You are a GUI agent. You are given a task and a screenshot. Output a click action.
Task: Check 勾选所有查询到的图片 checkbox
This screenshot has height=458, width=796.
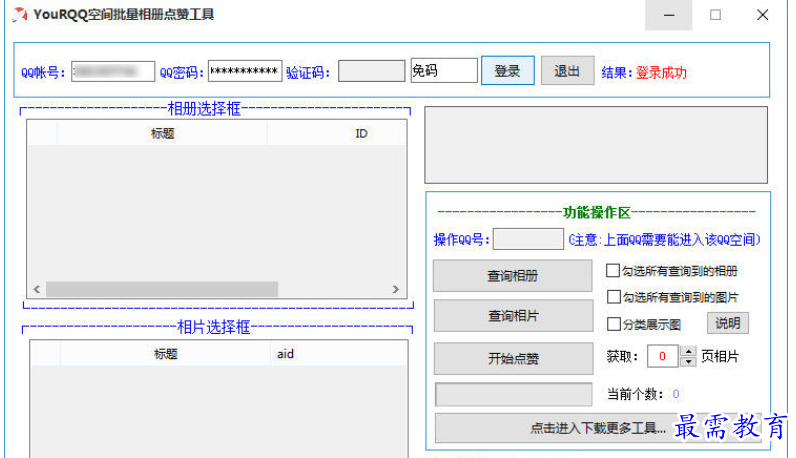pos(614,297)
